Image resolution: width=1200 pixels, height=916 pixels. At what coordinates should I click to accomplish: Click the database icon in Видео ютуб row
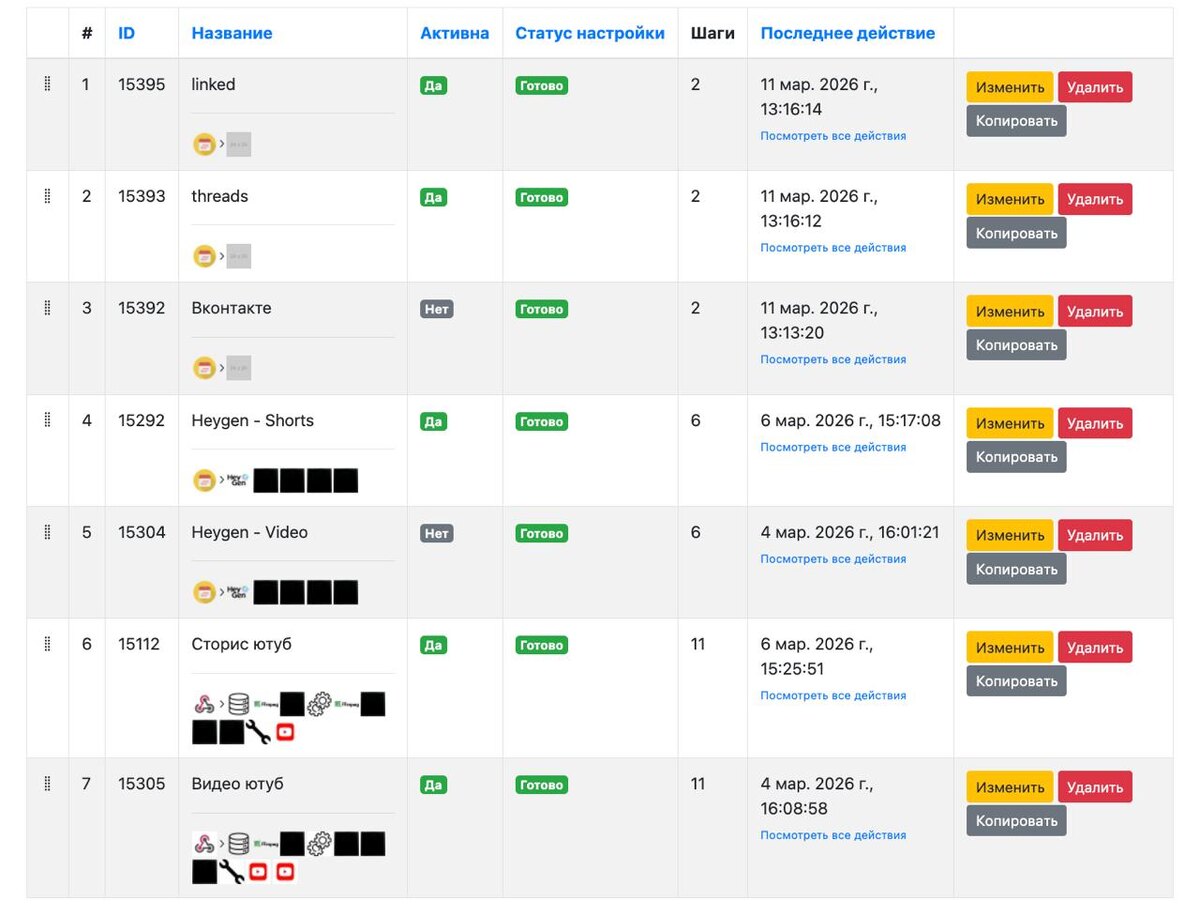coord(238,844)
